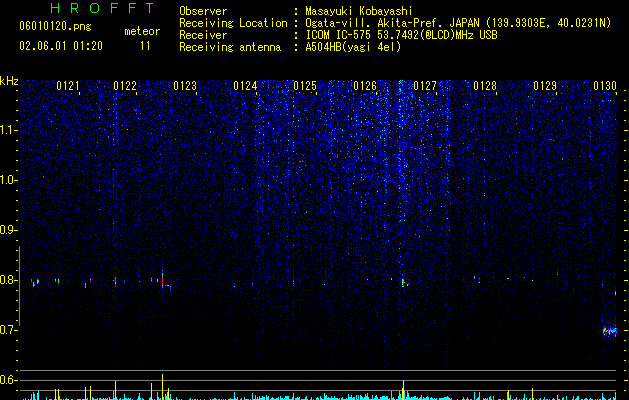This screenshot has height=400, width=629.
Task: Click the 0129 time marker
Action: click(545, 86)
